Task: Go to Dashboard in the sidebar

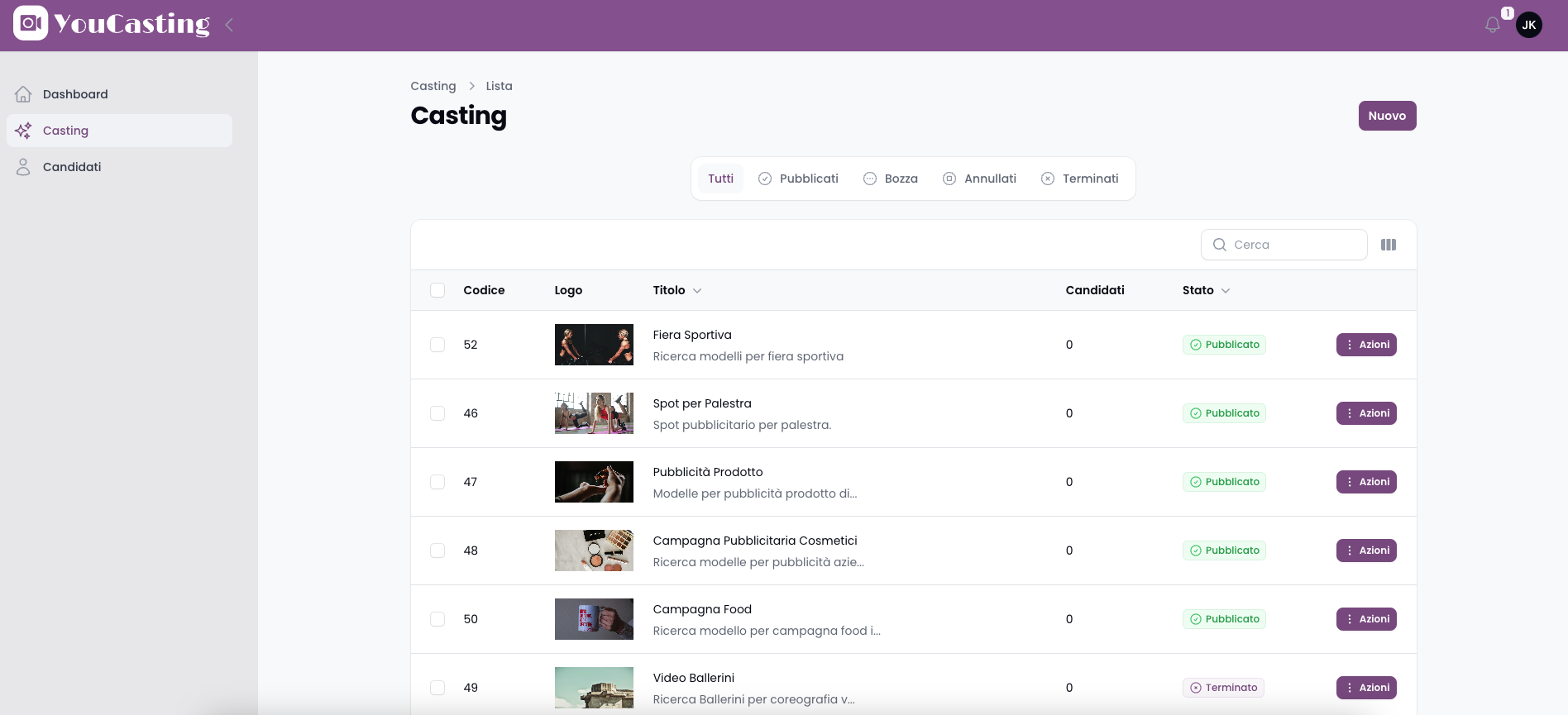Action: click(119, 94)
